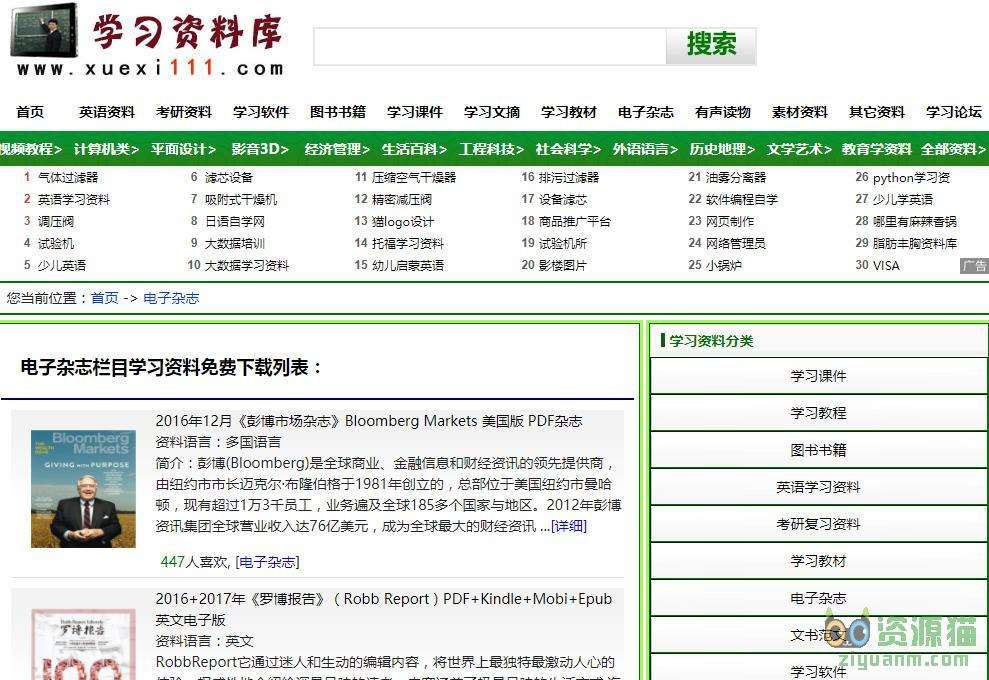The image size is (989, 680).
Task: Open the 彭博市场杂志 Bloomberg Markets title
Action: [x=368, y=421]
